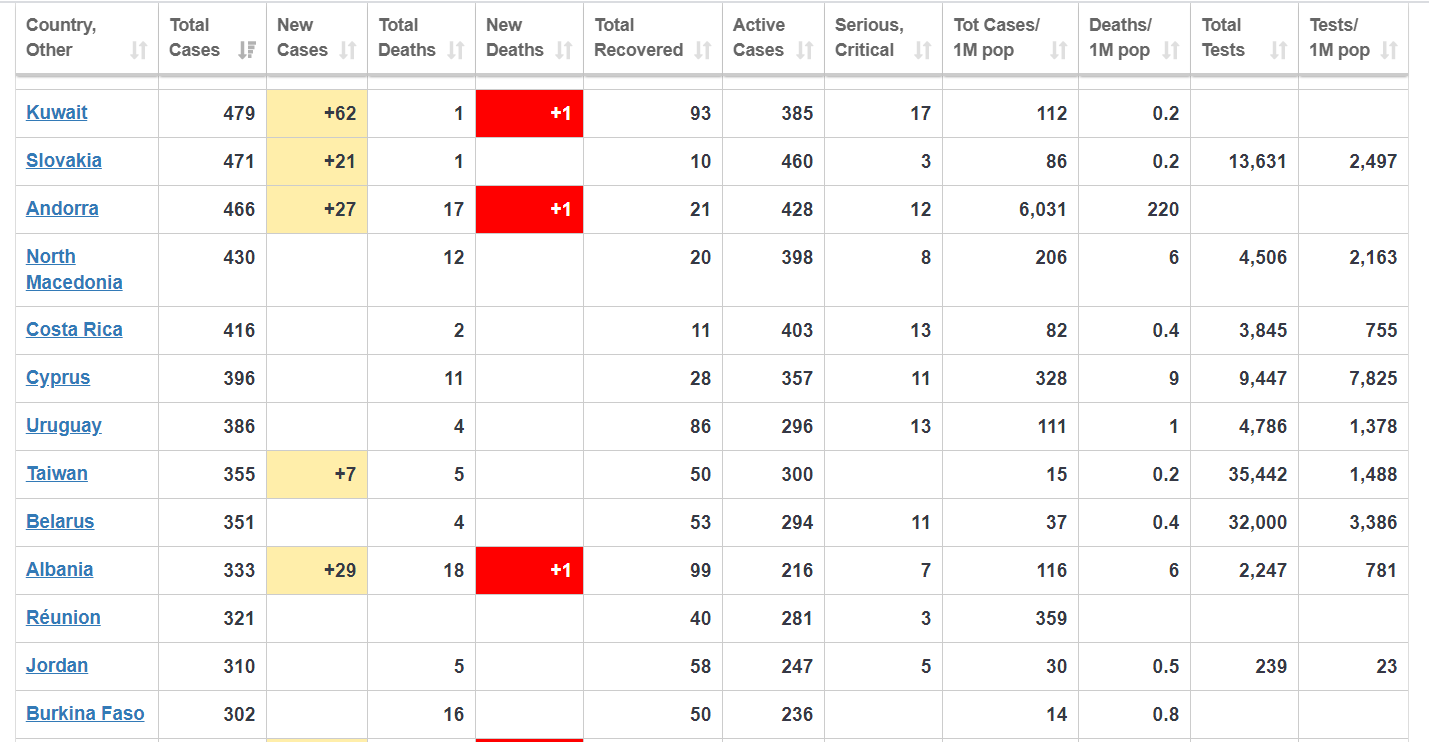Click the Total Tests sort icon

1279,50
